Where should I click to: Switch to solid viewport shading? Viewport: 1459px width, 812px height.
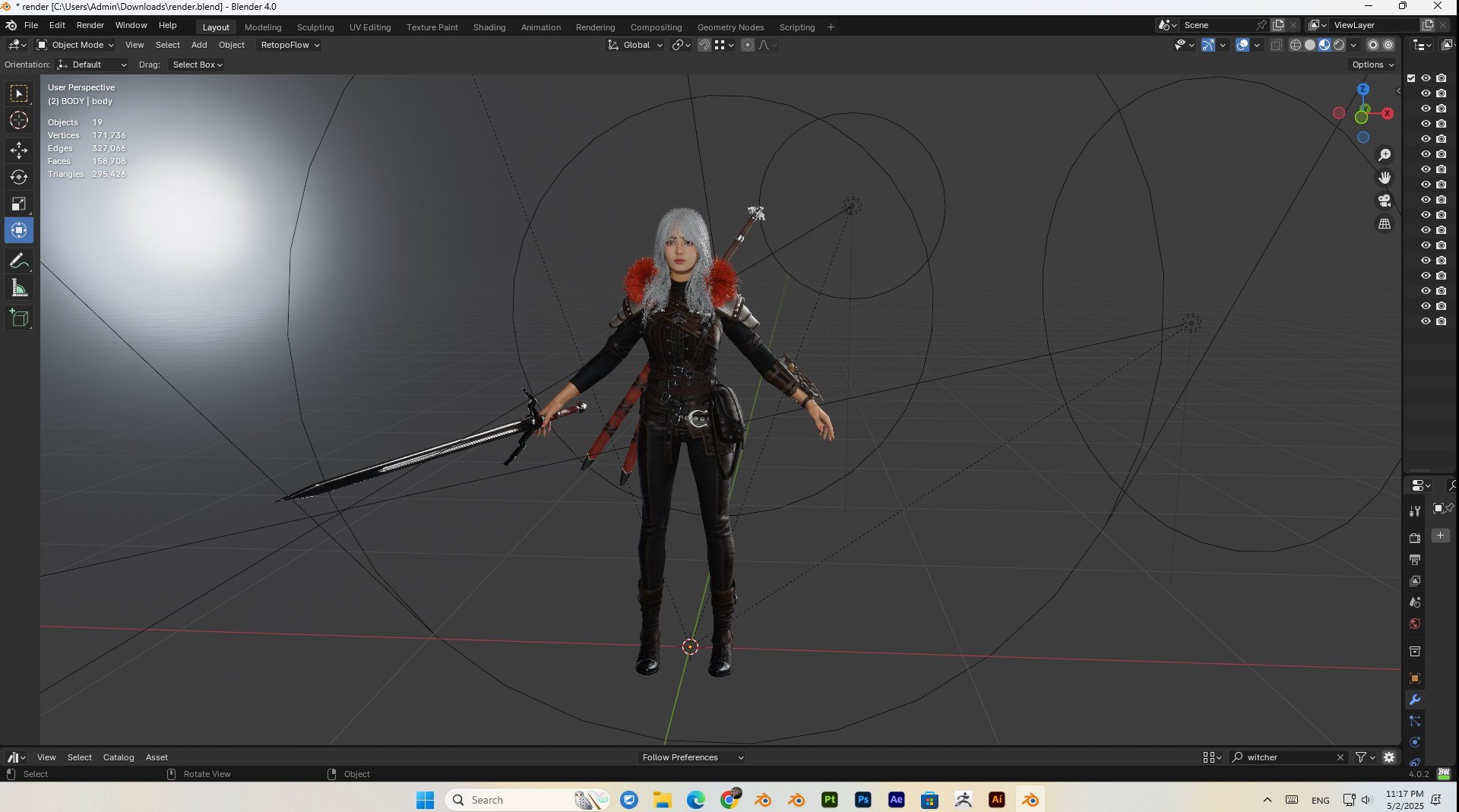1310,46
